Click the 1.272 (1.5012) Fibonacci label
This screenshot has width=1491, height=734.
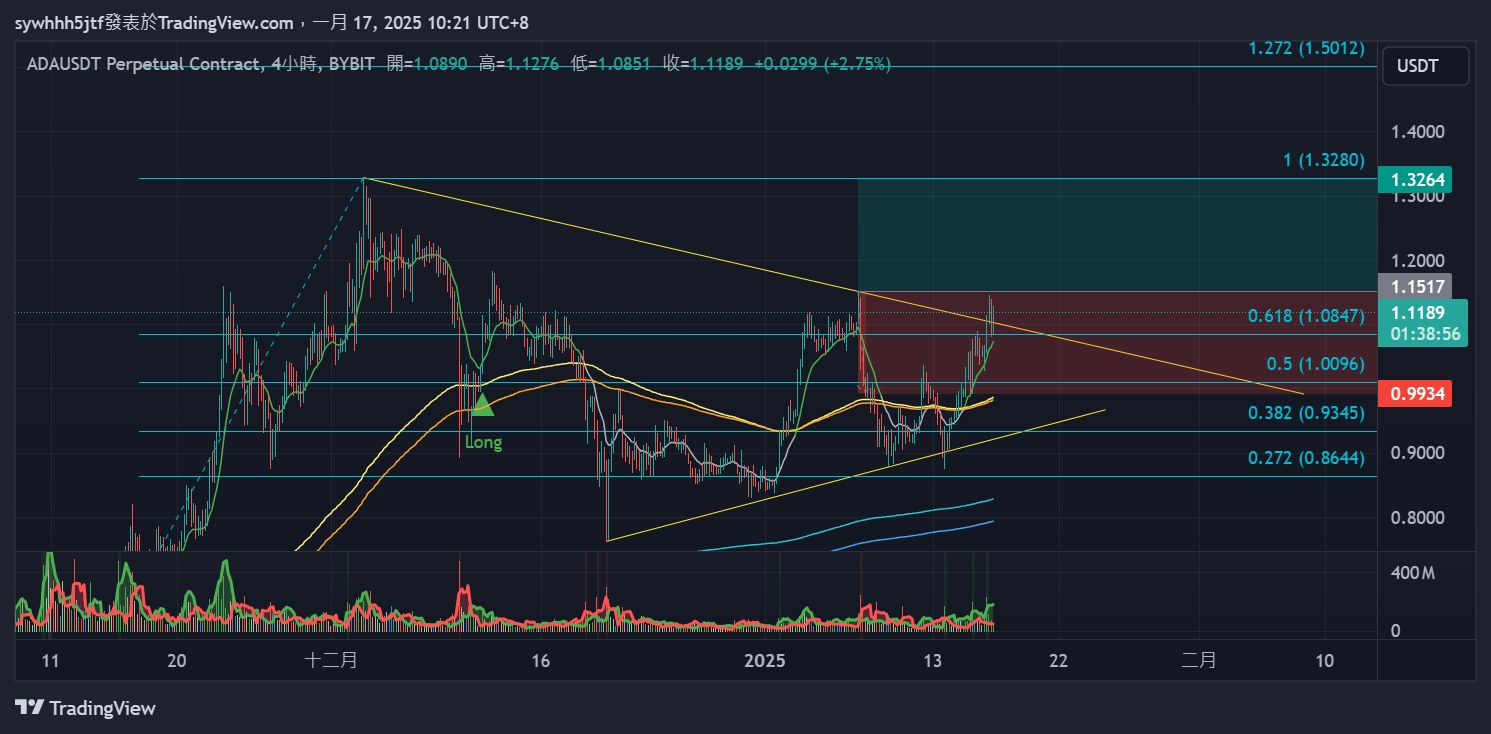[1307, 48]
